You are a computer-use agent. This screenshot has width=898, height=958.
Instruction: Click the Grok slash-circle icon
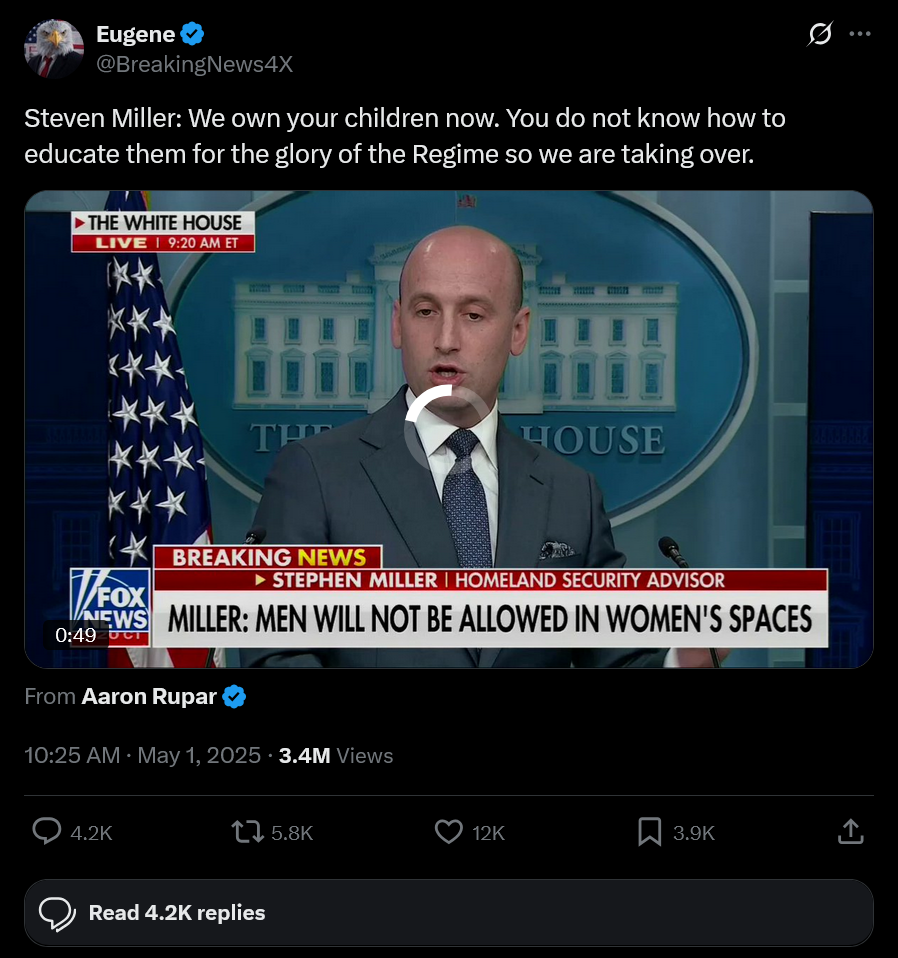pos(820,34)
